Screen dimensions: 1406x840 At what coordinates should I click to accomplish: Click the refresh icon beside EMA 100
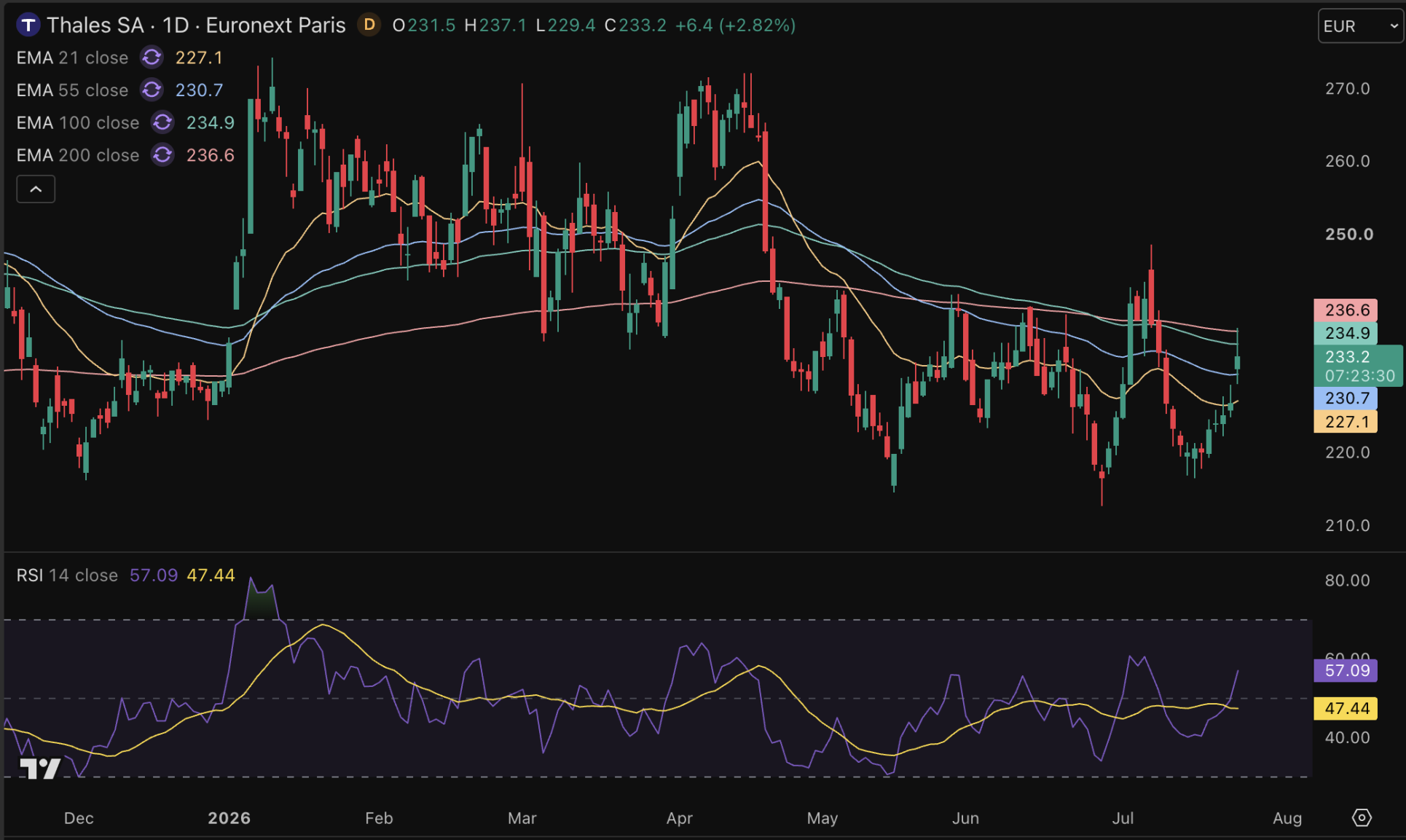tap(162, 122)
